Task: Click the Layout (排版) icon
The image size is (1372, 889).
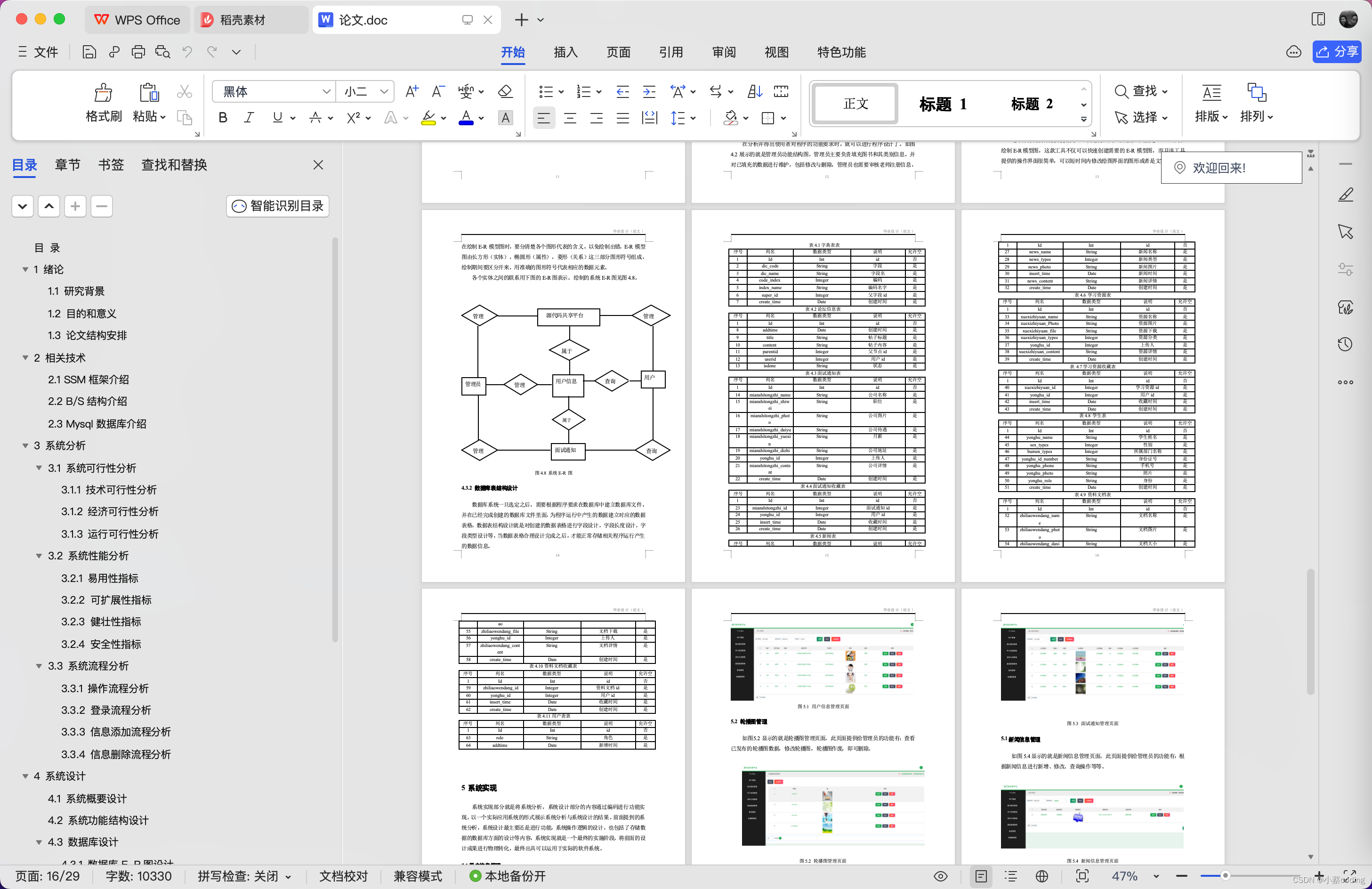Action: (x=1212, y=92)
